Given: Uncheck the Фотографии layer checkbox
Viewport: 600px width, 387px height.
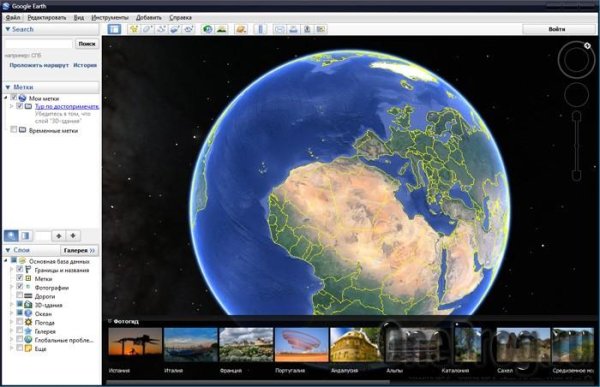Looking at the screenshot, I should tap(20, 287).
